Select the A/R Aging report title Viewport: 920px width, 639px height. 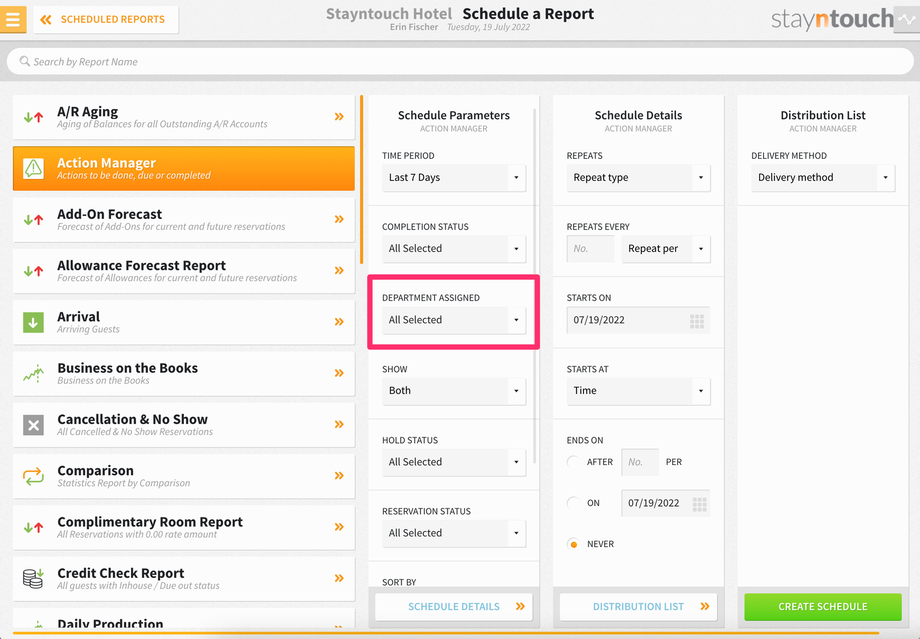(87, 111)
